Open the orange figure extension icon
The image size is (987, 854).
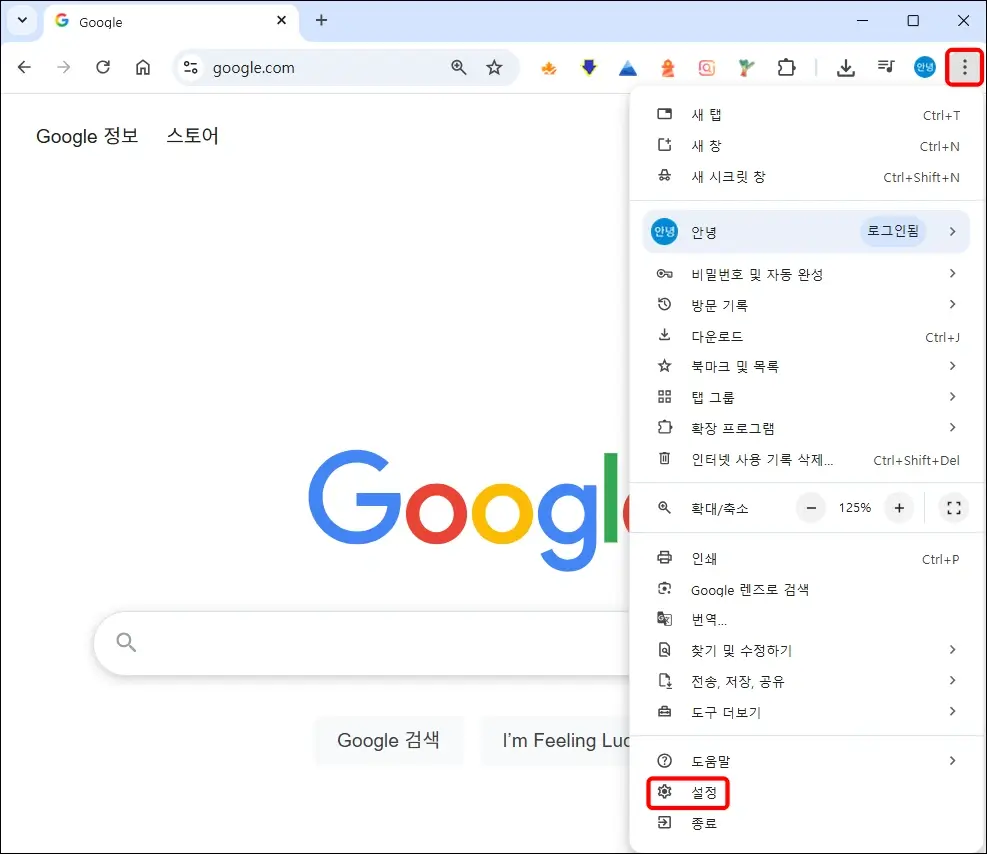coord(667,67)
